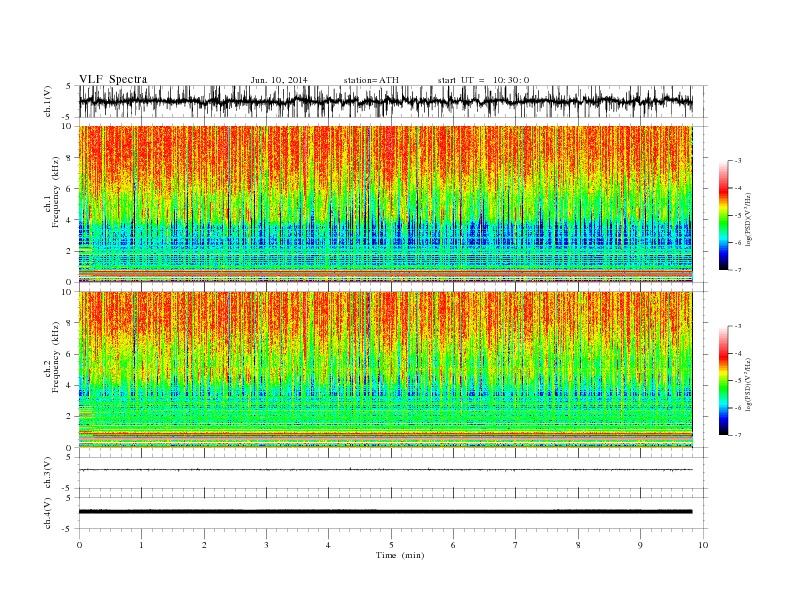
Task: Click the "ch.3(V)" axis label
Action: 48,473
